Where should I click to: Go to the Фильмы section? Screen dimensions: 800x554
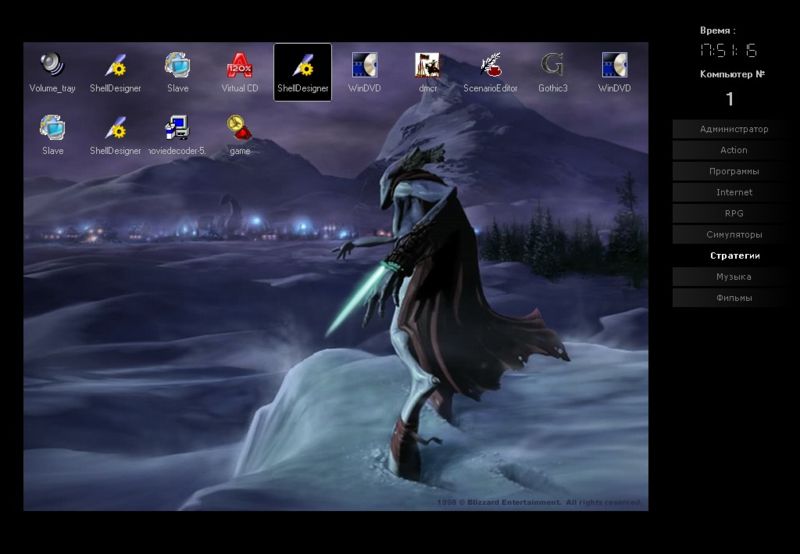(x=734, y=298)
